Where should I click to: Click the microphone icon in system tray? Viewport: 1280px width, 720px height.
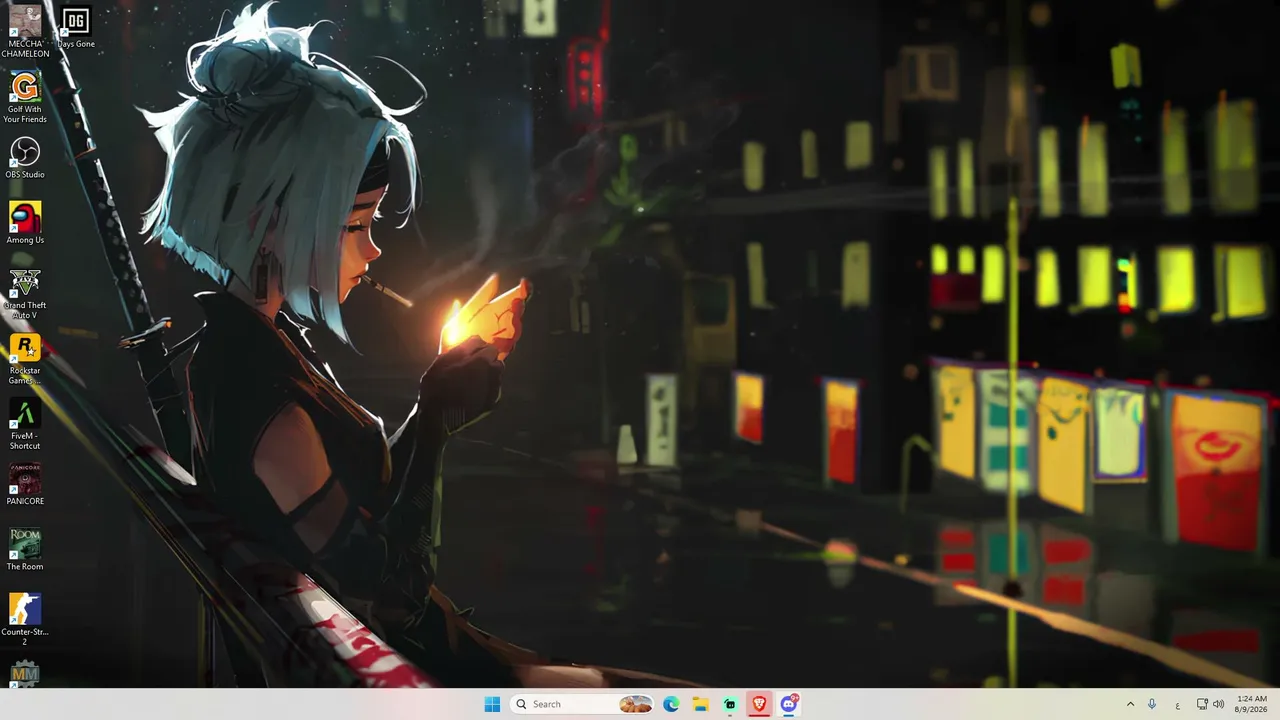tap(1152, 704)
